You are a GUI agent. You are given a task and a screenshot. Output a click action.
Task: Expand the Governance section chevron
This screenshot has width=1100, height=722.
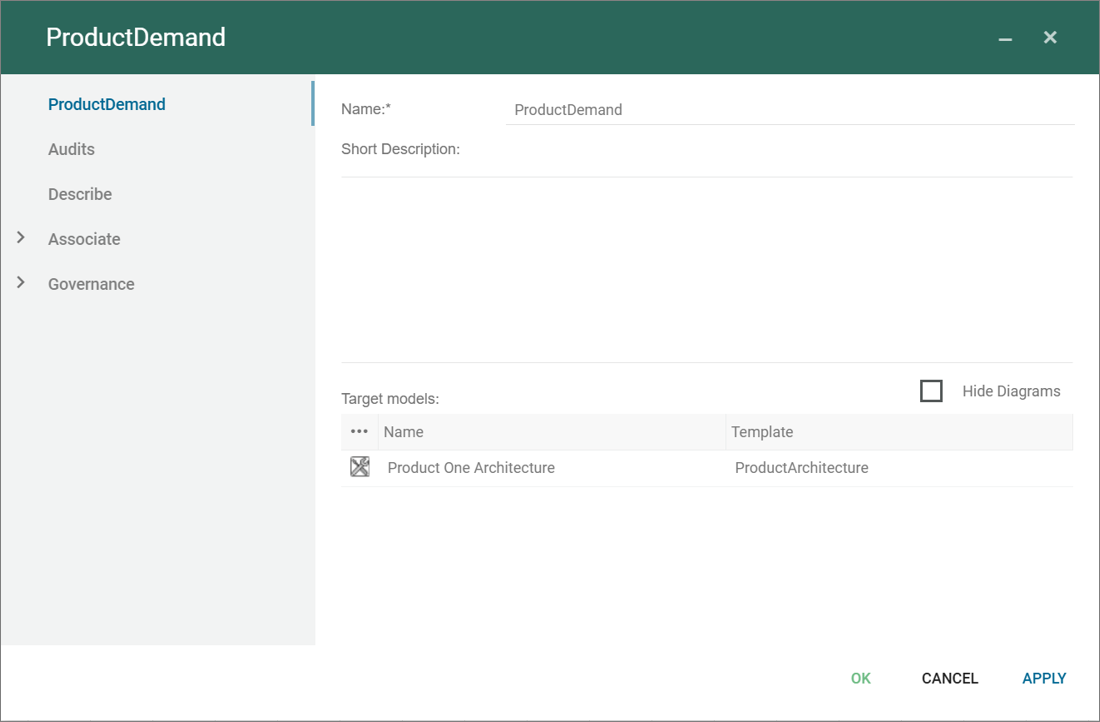click(21, 283)
